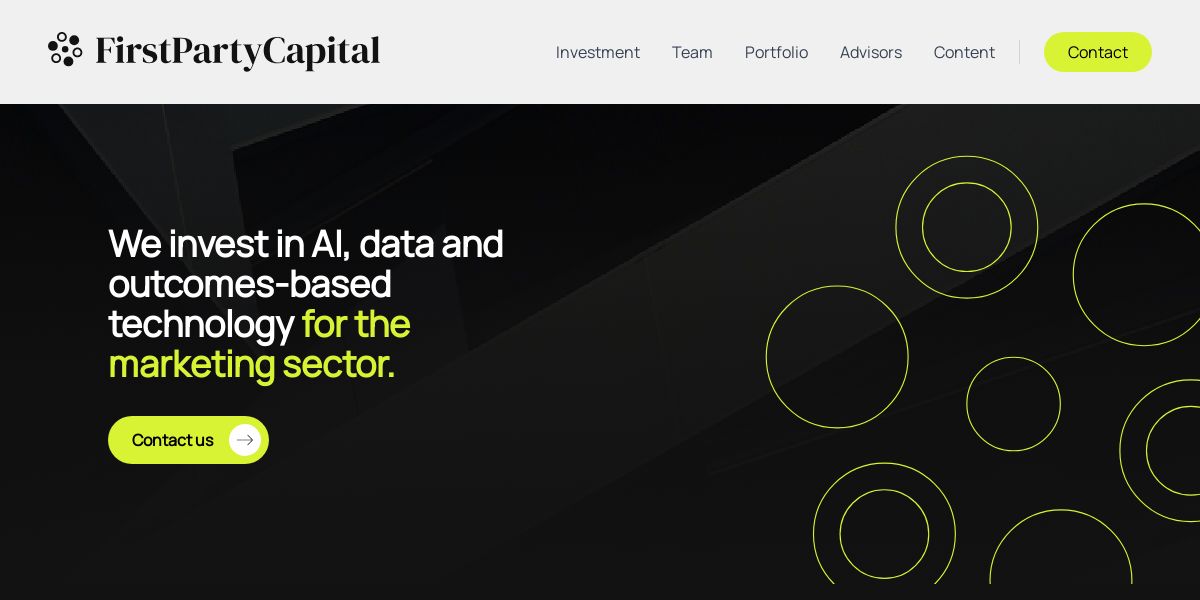Click the FirstPartyCapital dotted logo icon
Viewport: 1200px width, 600px height.
point(65,50)
